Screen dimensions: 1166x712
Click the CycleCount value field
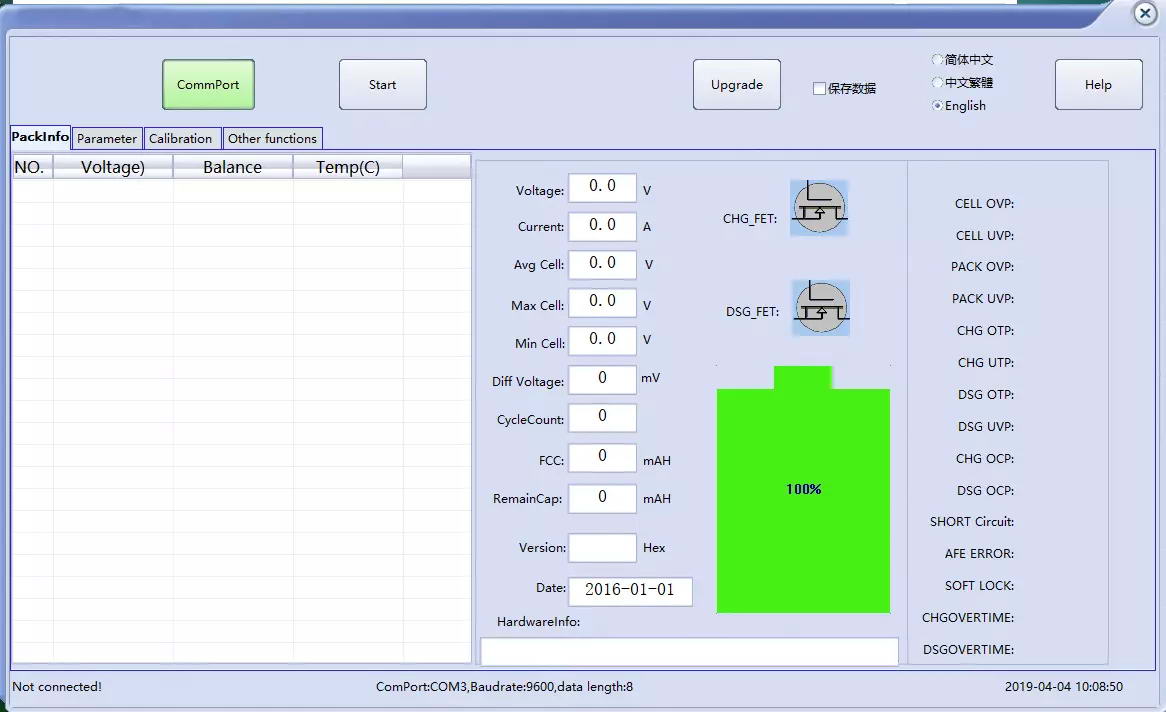pyautogui.click(x=602, y=417)
